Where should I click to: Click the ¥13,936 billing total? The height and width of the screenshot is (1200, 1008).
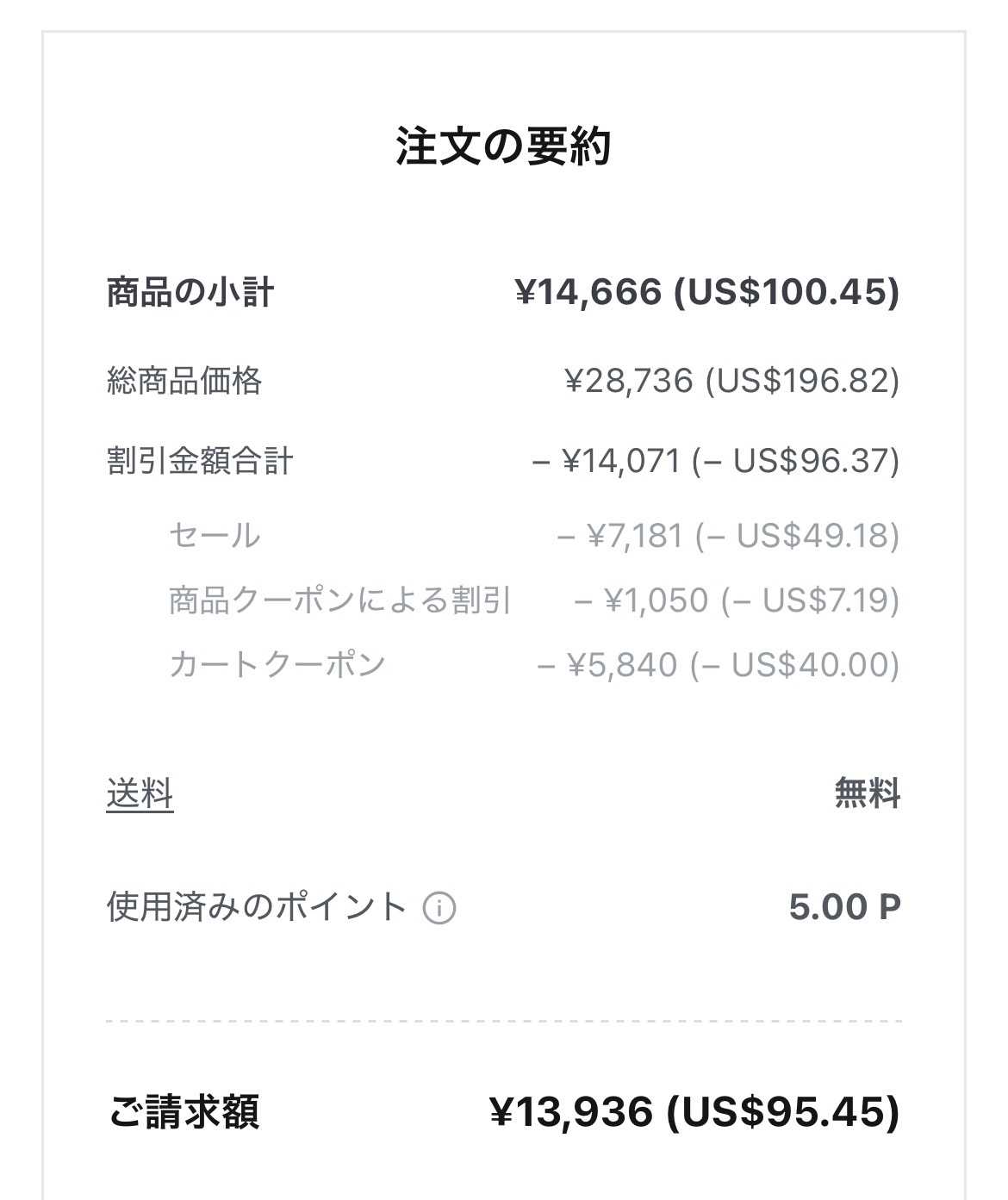point(694,1111)
